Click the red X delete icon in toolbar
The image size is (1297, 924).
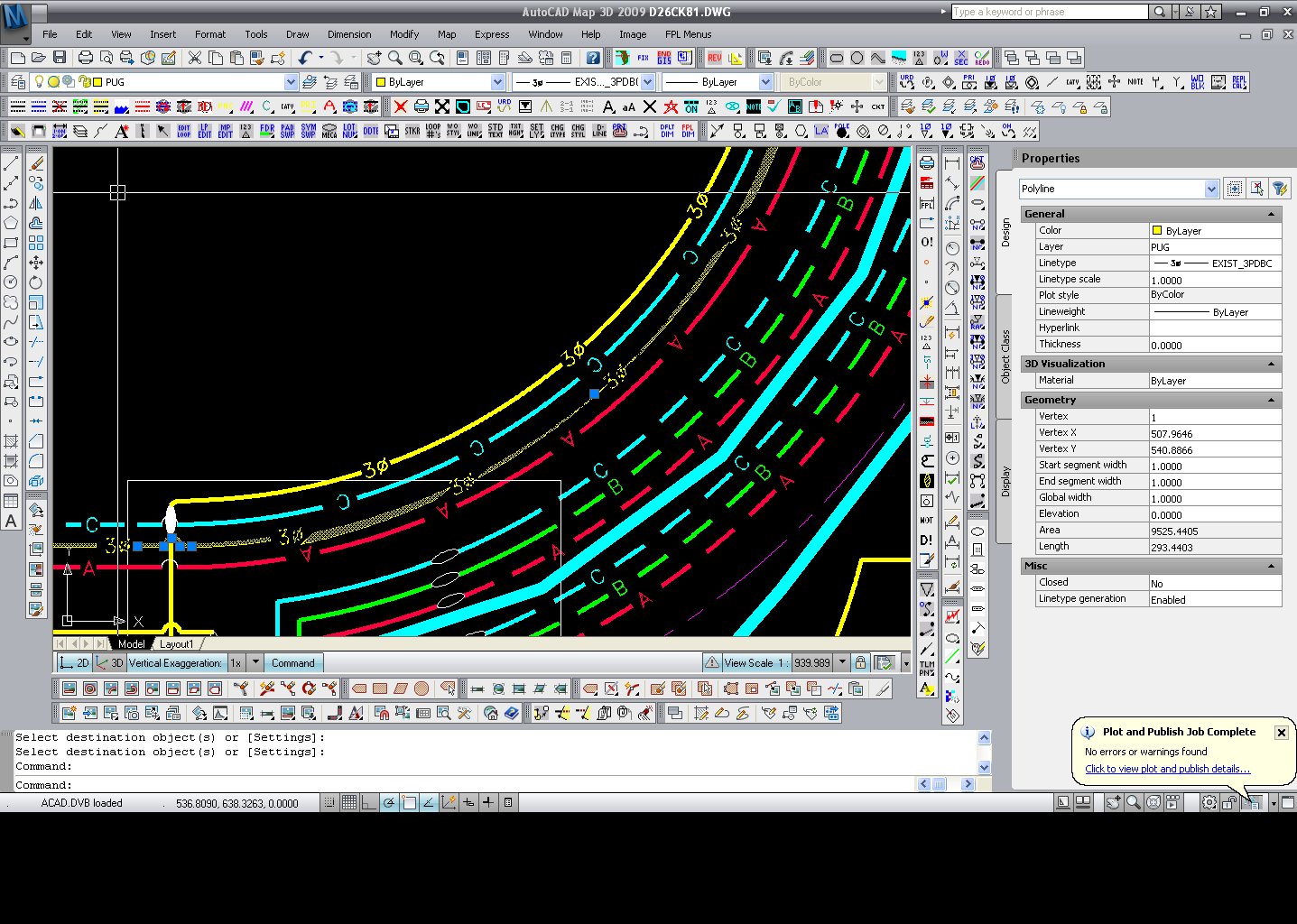400,106
